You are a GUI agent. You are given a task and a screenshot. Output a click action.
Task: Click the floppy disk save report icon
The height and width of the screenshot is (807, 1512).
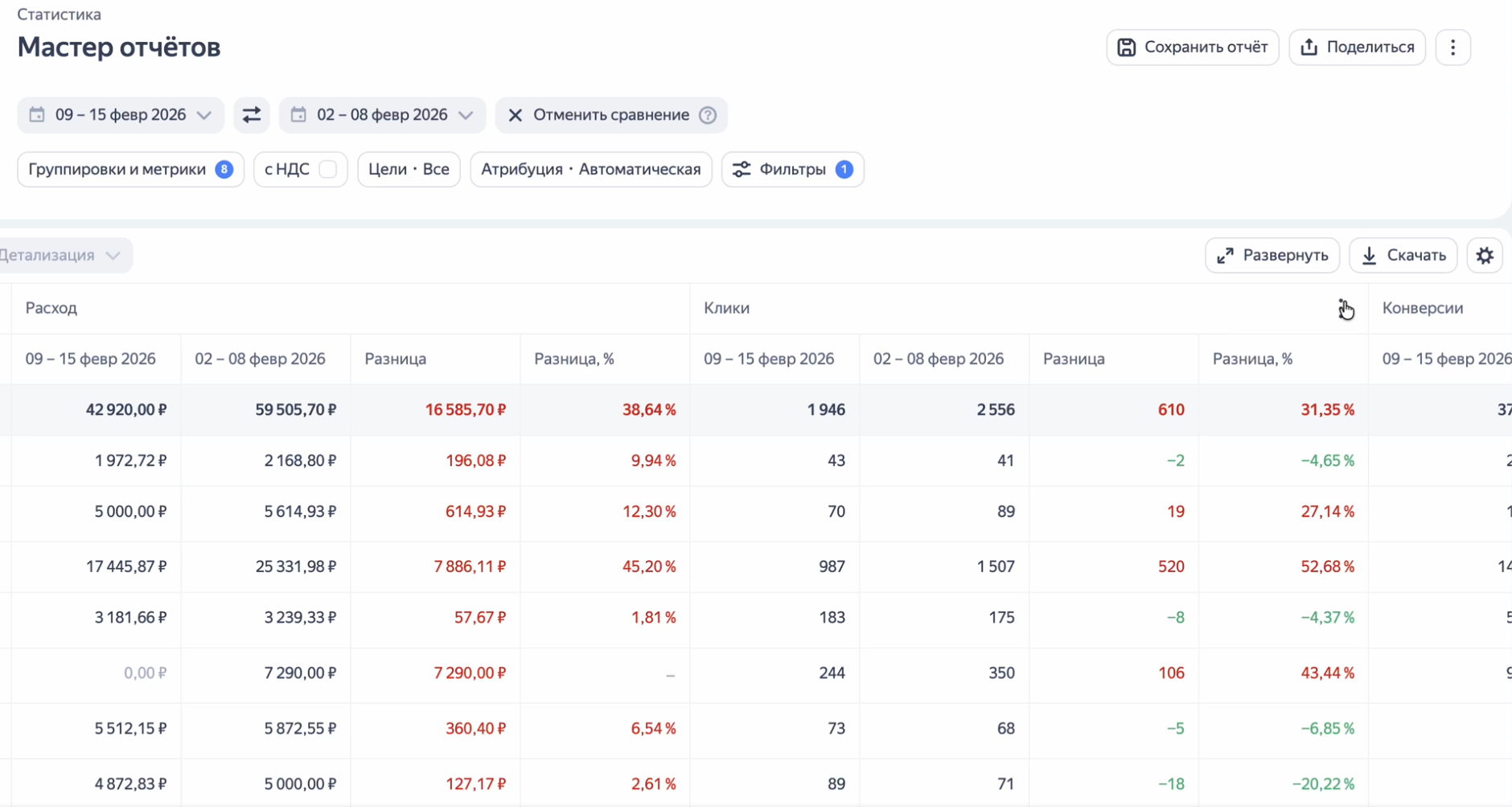click(1127, 47)
